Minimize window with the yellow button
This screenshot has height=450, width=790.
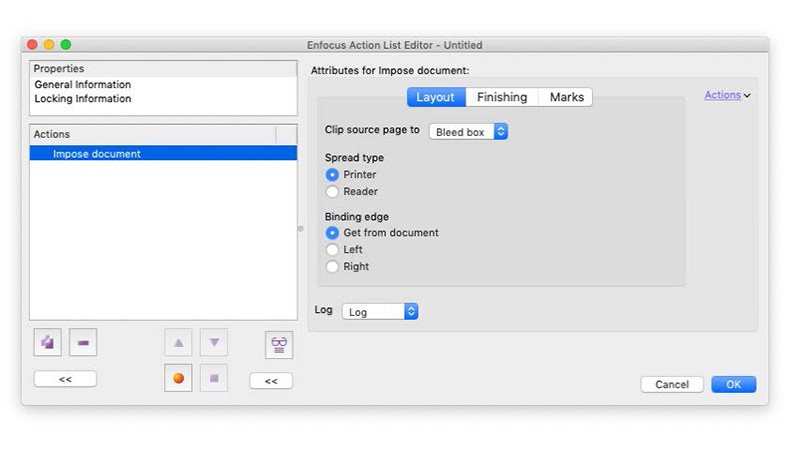pyautogui.click(x=49, y=45)
